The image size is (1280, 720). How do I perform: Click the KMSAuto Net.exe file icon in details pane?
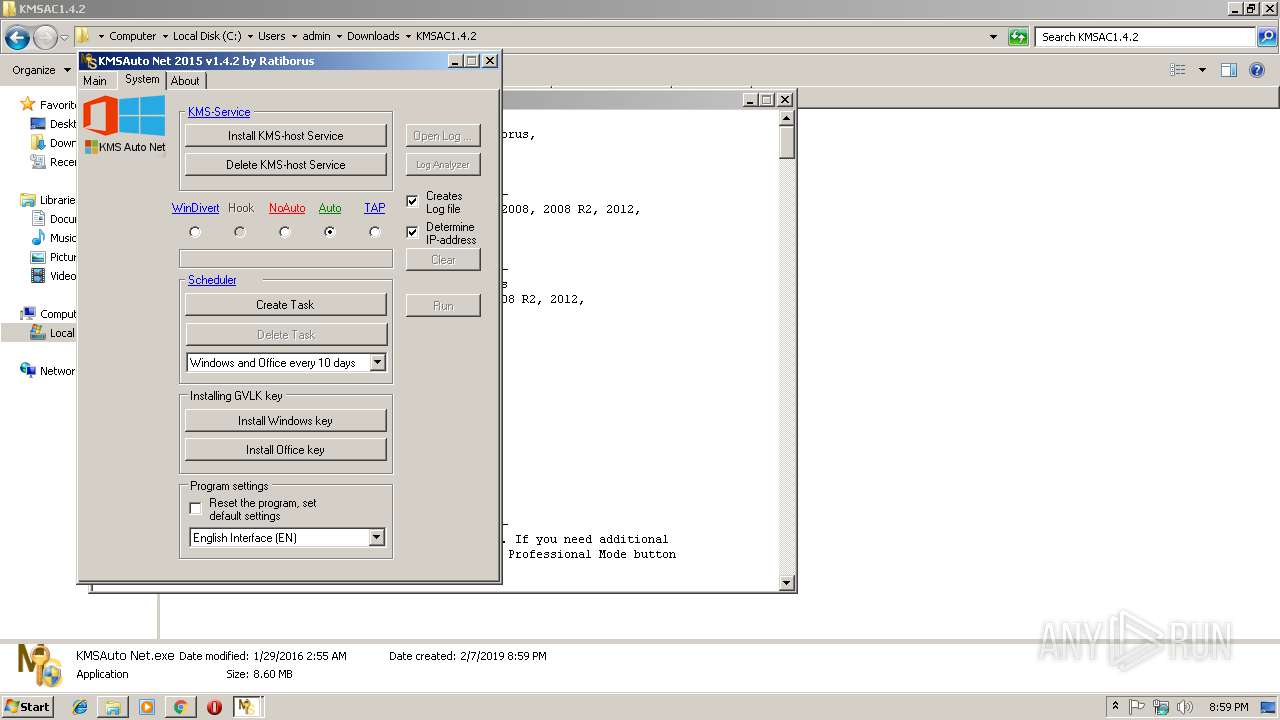coord(40,665)
